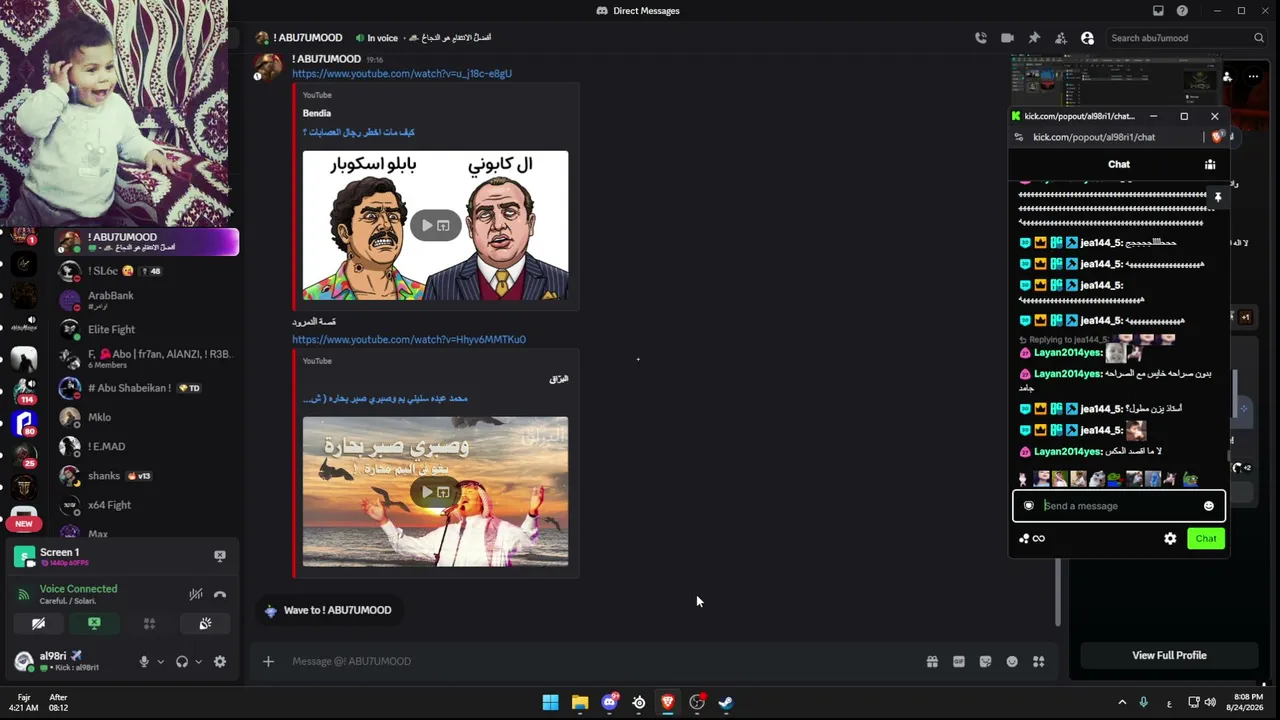The image size is (1280, 720).
Task: Add friends to this DM
Action: click(1060, 38)
